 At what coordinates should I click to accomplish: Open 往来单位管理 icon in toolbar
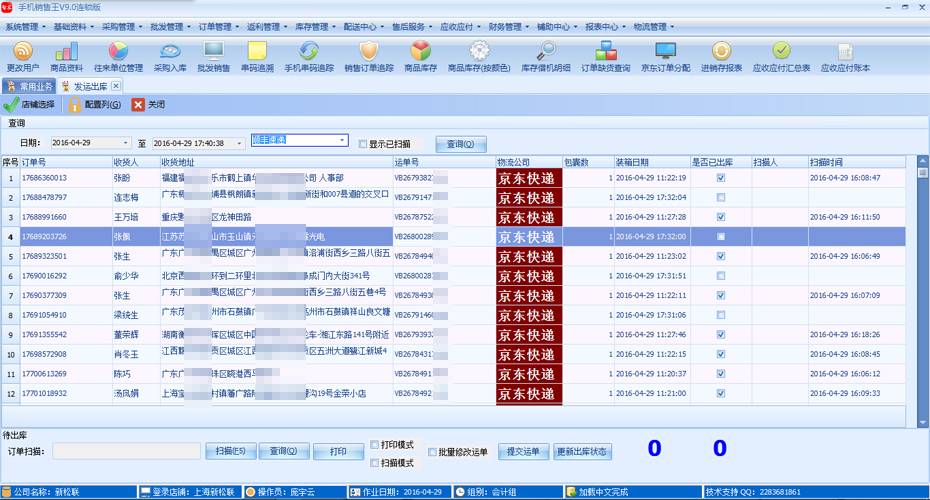pos(118,57)
